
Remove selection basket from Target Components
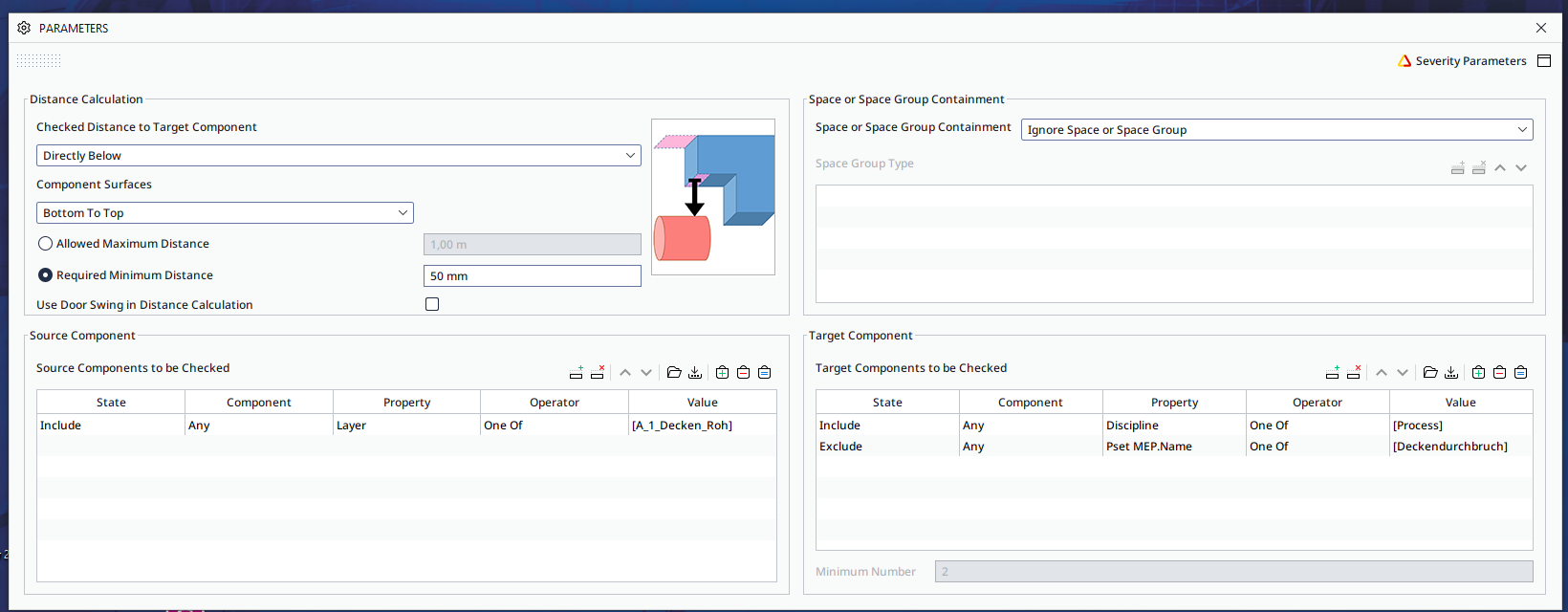click(x=1499, y=372)
